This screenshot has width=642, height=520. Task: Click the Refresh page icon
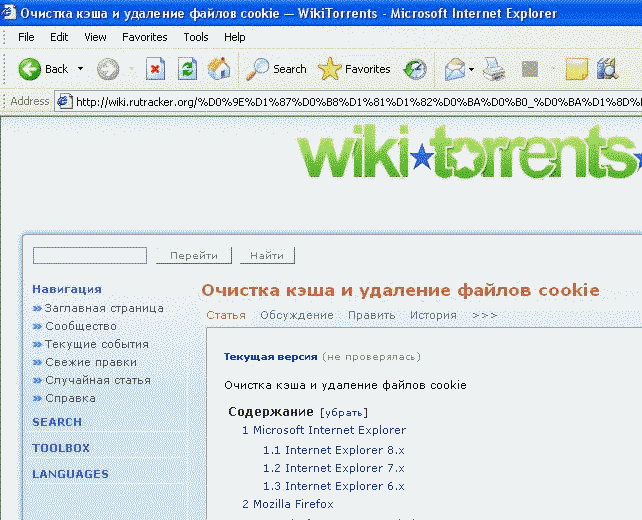click(187, 69)
